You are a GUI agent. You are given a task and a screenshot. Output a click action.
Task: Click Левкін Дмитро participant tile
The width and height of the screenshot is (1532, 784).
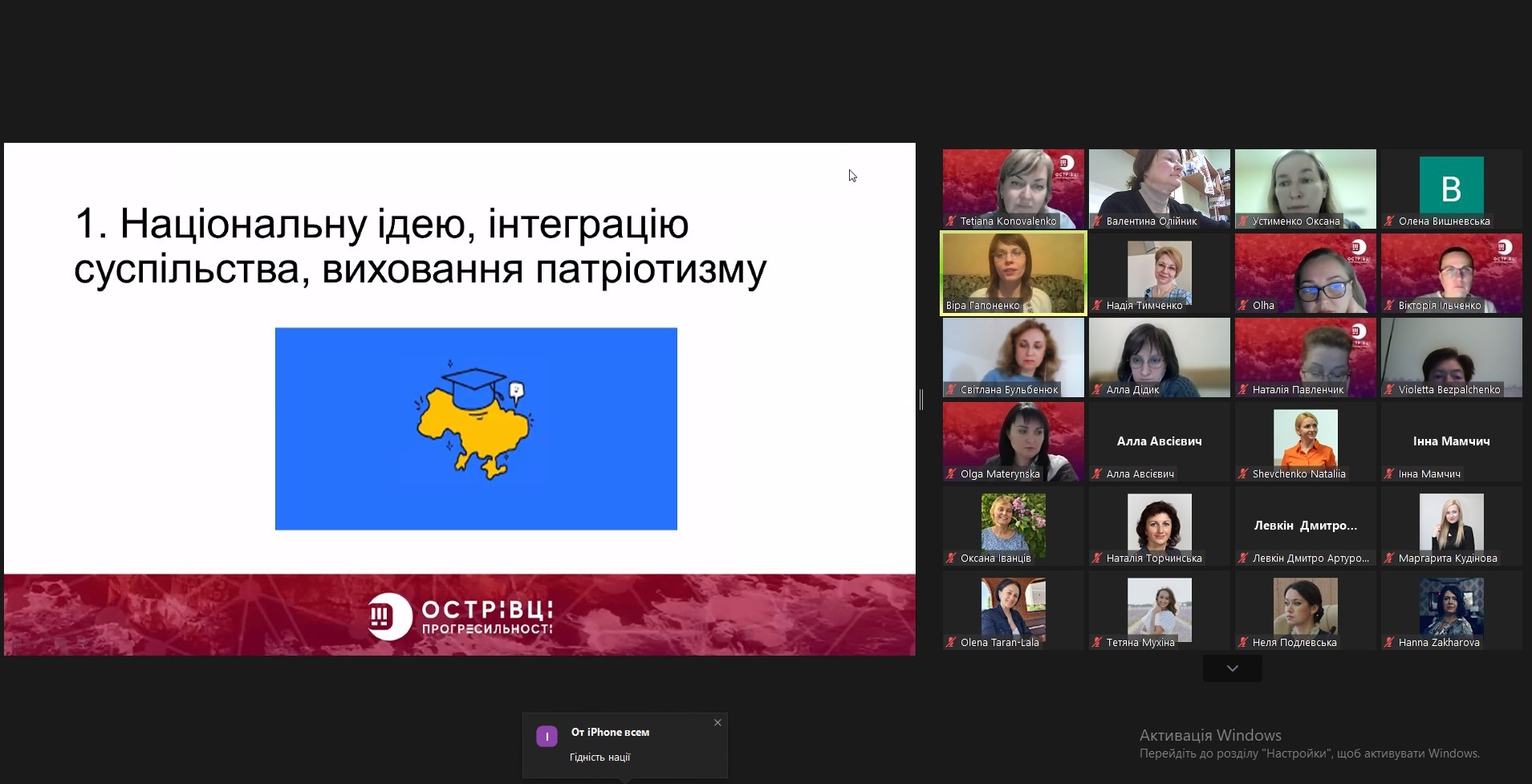tap(1305, 525)
